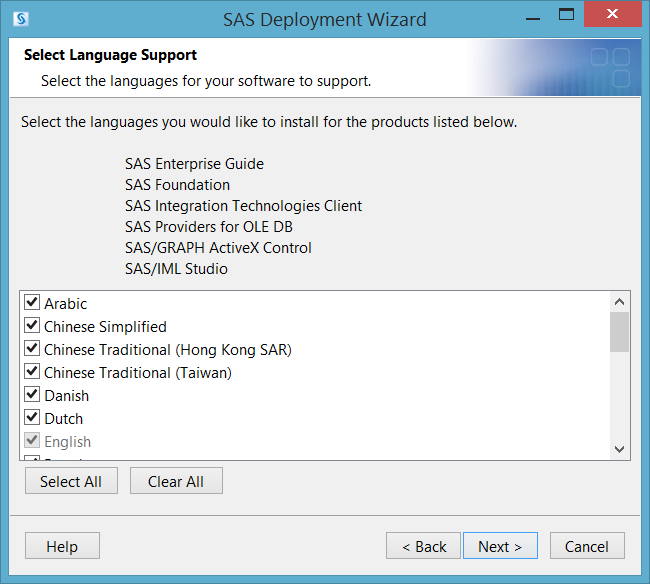Click the Clear All button
650x584 pixels.
[x=176, y=481]
